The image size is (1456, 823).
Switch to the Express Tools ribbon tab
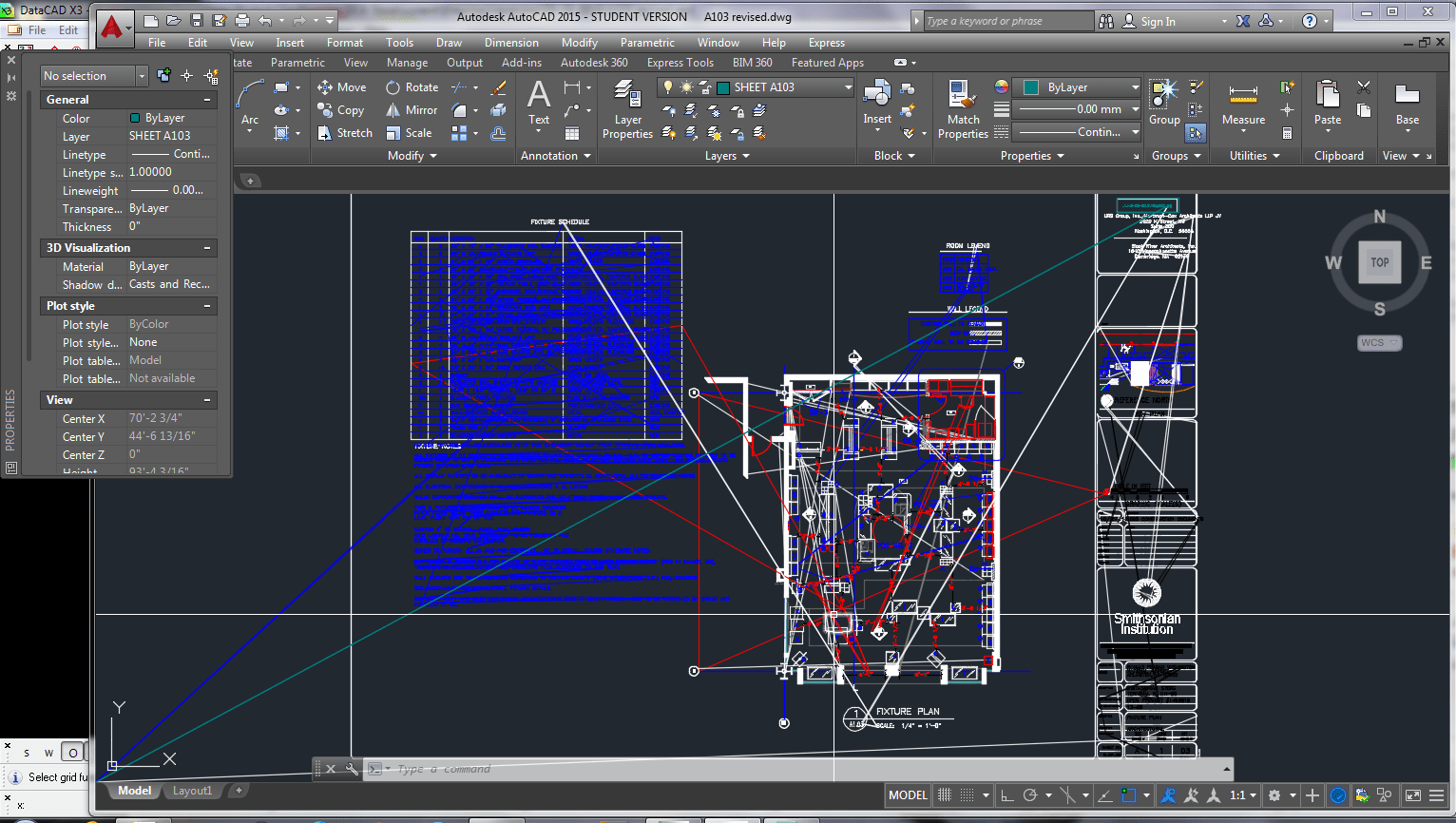click(680, 63)
